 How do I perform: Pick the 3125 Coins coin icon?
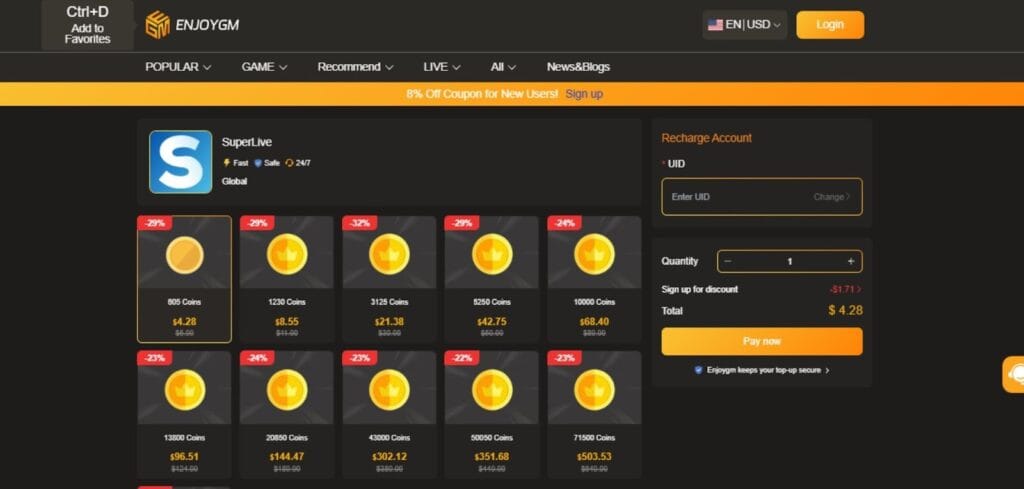tap(388, 256)
